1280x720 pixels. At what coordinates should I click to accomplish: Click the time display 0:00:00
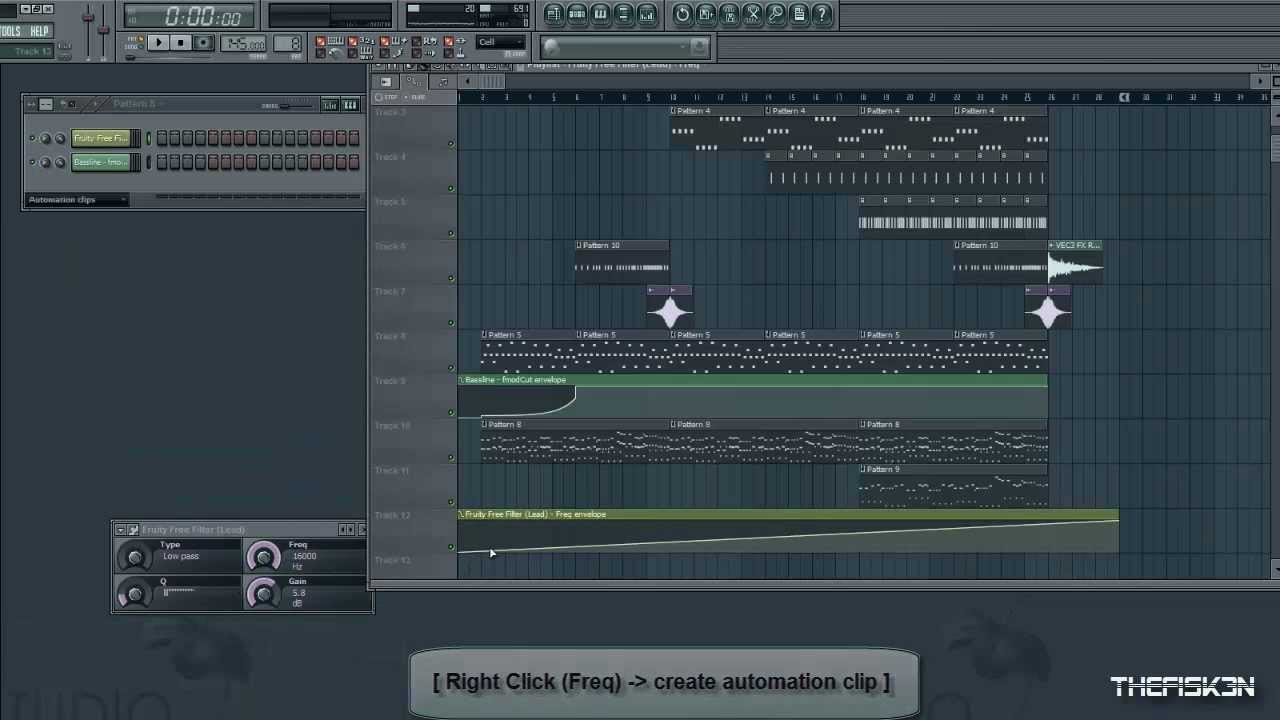point(203,17)
